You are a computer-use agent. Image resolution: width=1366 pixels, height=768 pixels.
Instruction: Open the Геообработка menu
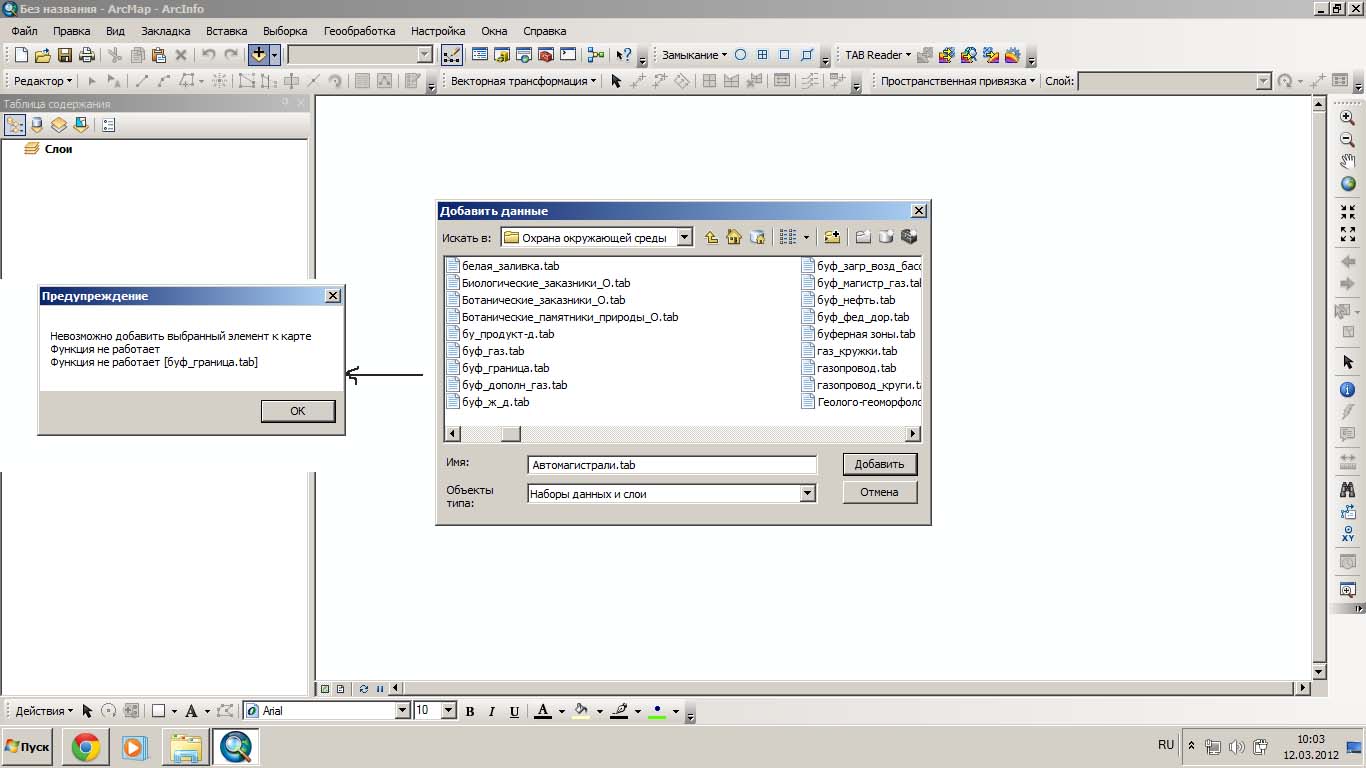tap(359, 31)
